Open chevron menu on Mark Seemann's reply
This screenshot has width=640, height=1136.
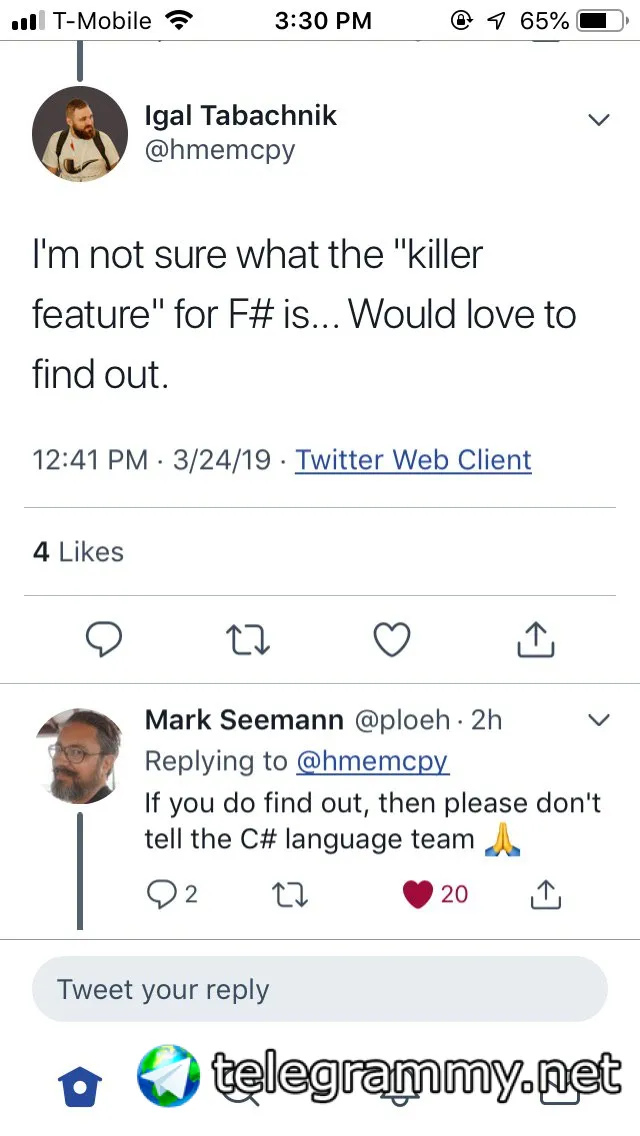[x=598, y=720]
